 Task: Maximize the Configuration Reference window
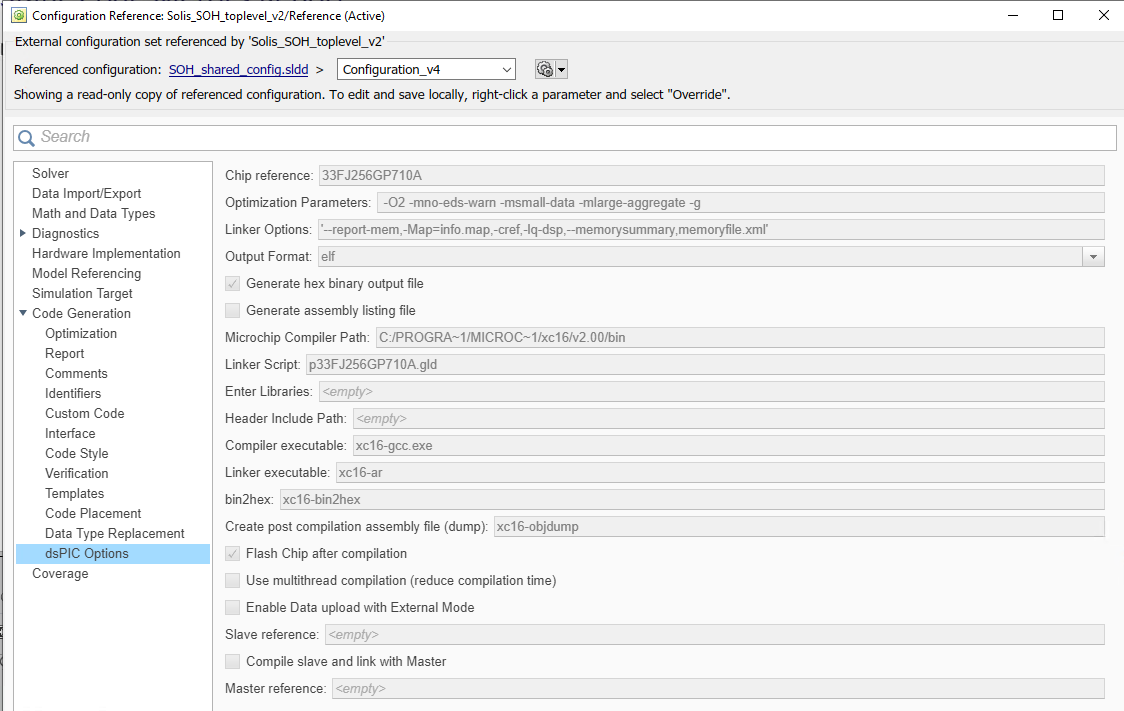coord(1057,16)
